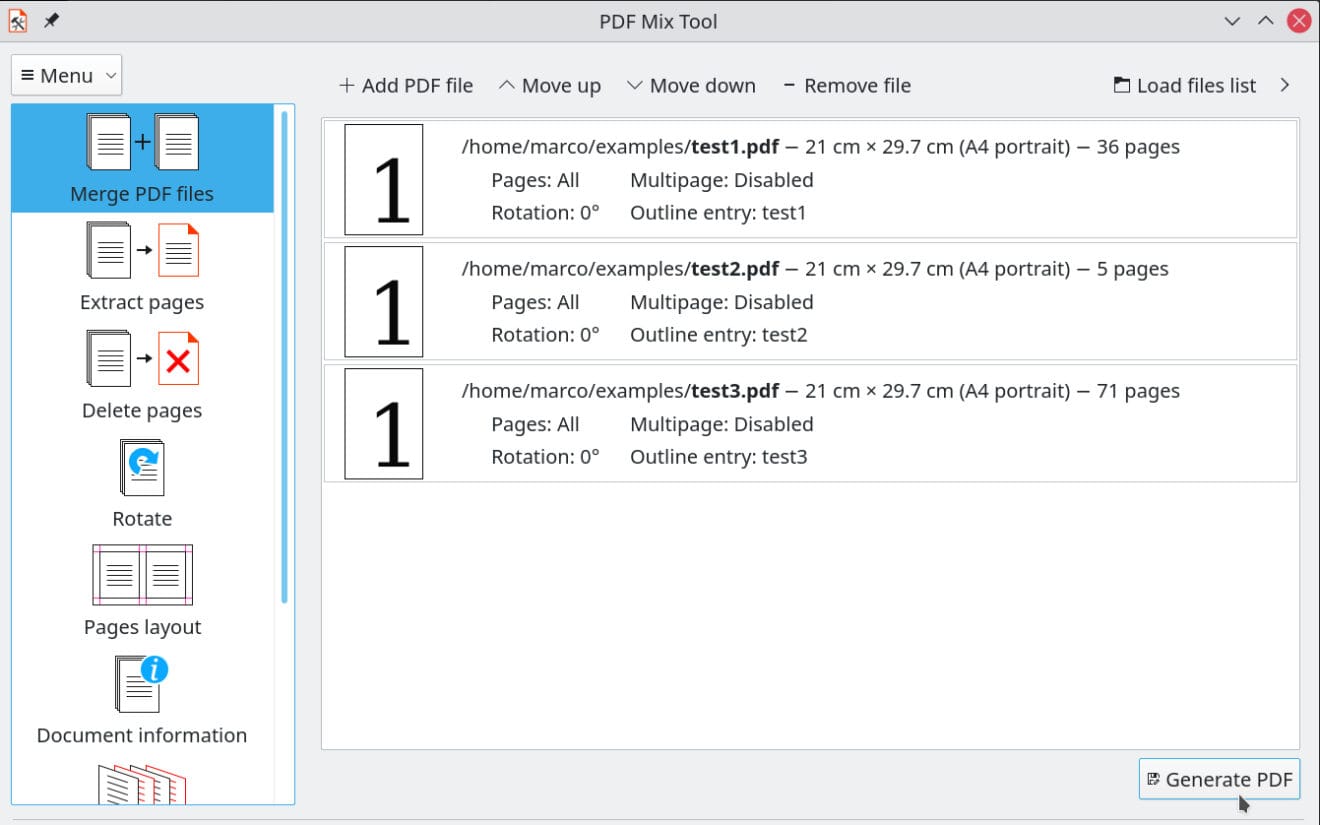Move up the selected PDF file
1320x825 pixels.
[549, 85]
